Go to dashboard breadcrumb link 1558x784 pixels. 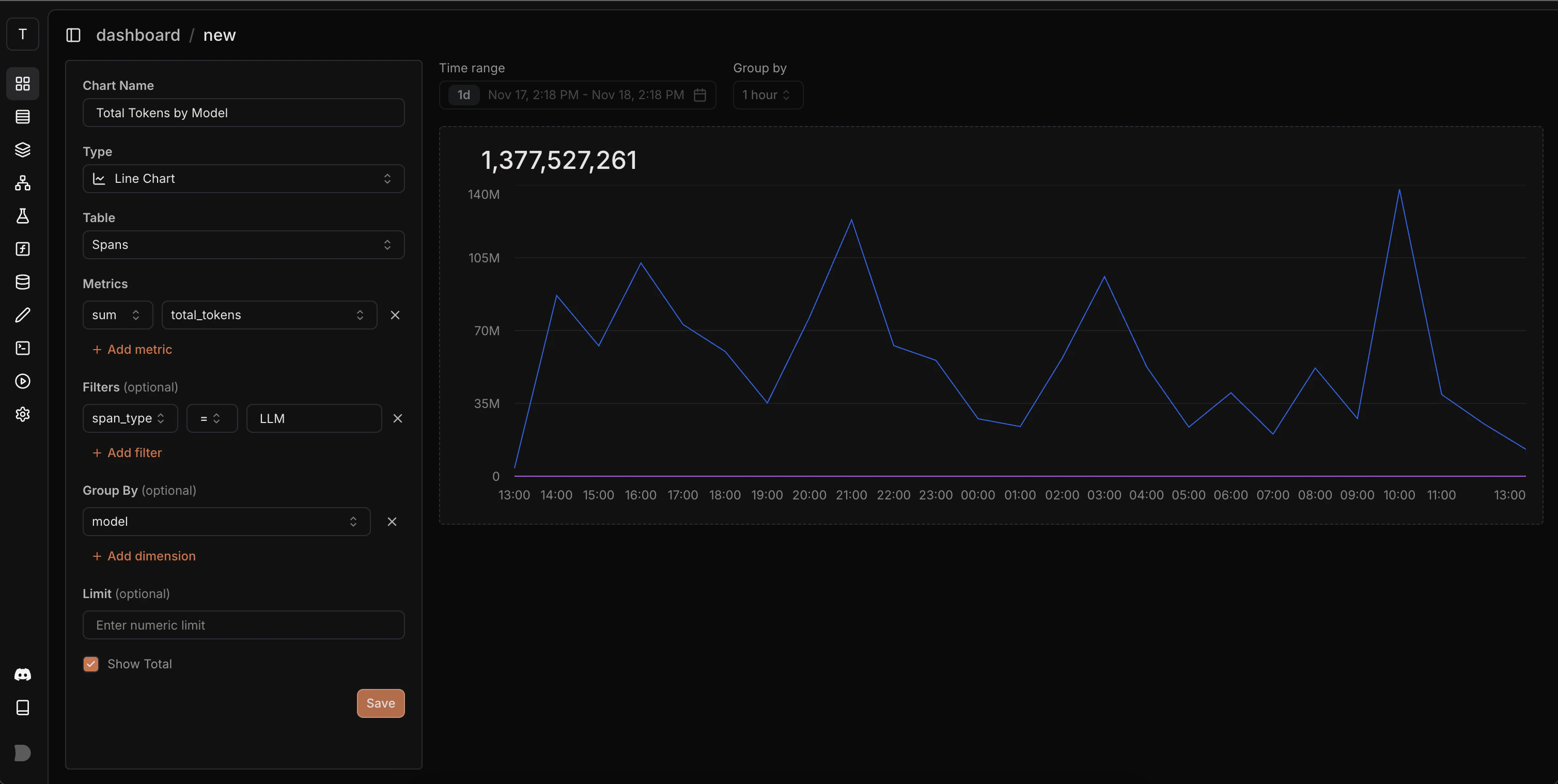[138, 35]
